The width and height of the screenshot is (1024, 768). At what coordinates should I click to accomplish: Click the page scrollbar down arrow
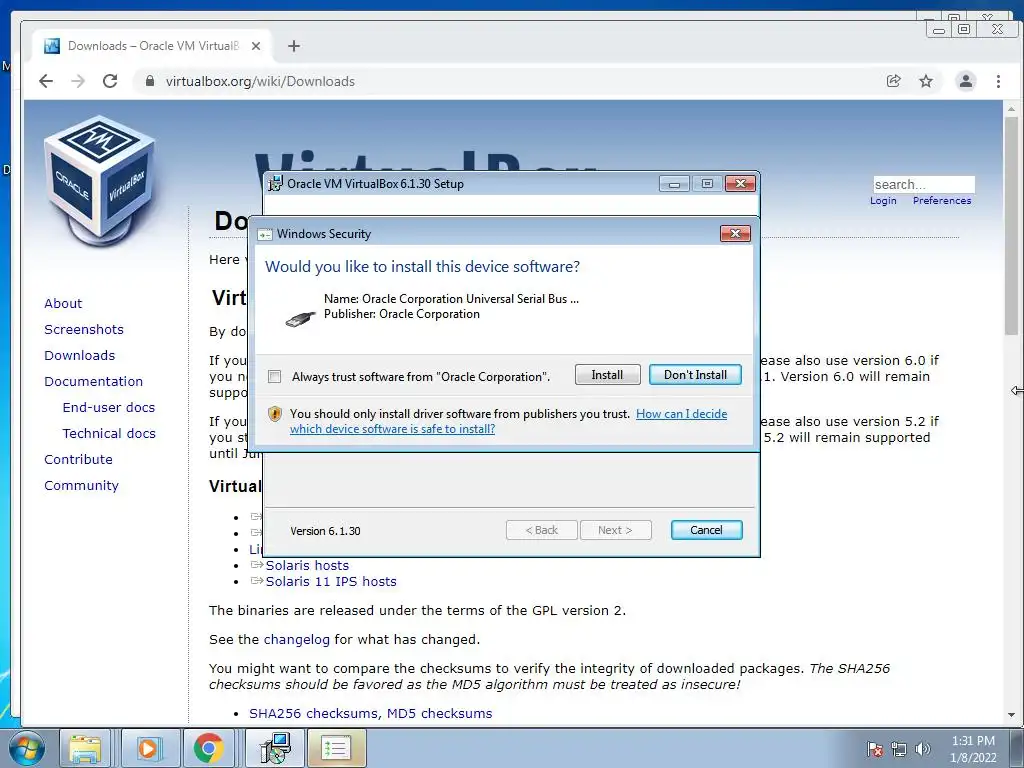point(1011,715)
